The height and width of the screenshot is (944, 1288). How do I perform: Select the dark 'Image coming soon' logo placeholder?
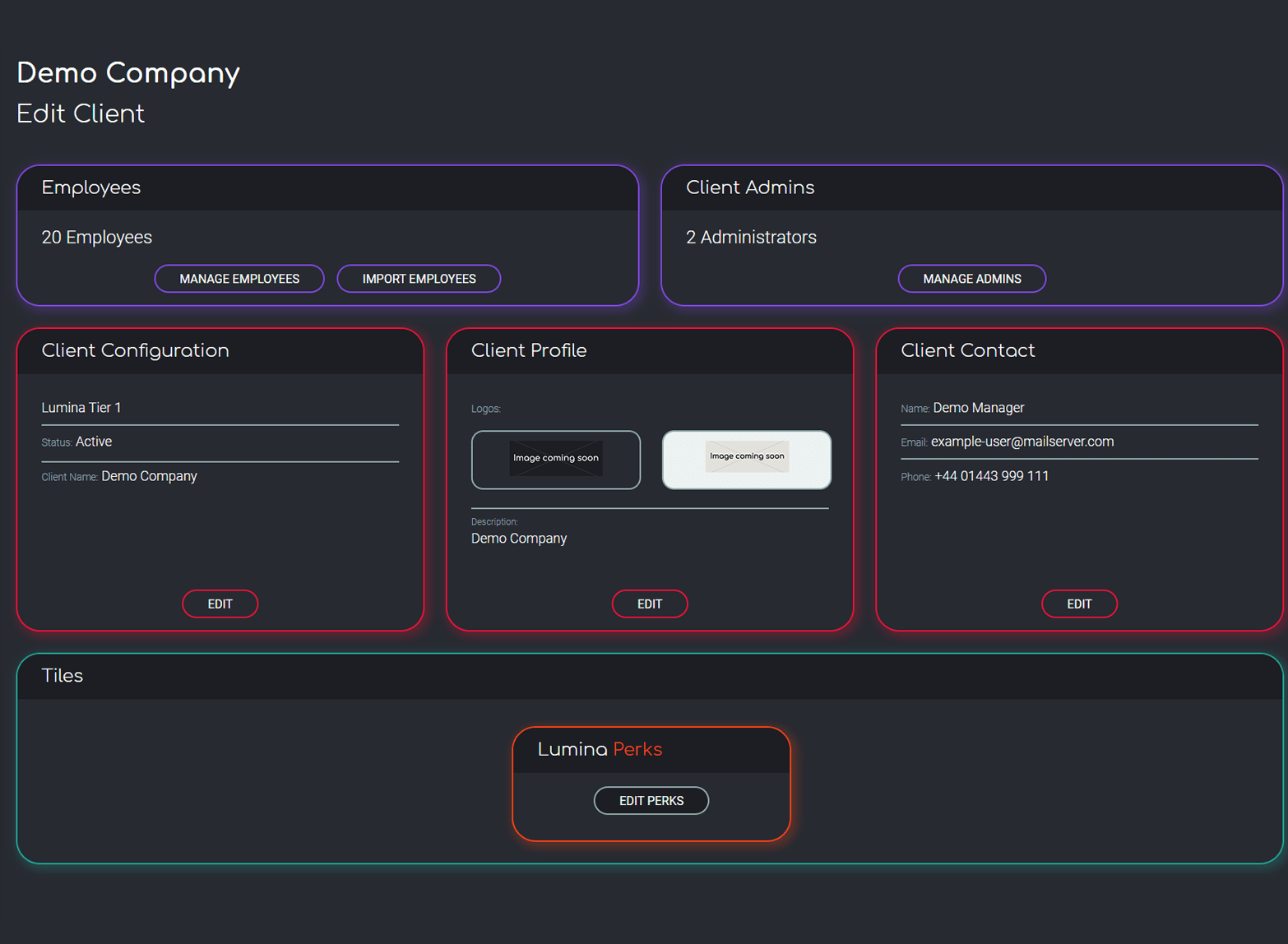556,460
